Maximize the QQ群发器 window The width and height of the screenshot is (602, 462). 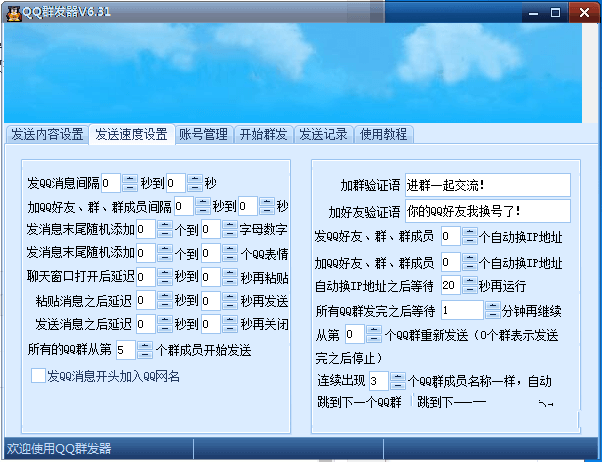click(x=555, y=13)
